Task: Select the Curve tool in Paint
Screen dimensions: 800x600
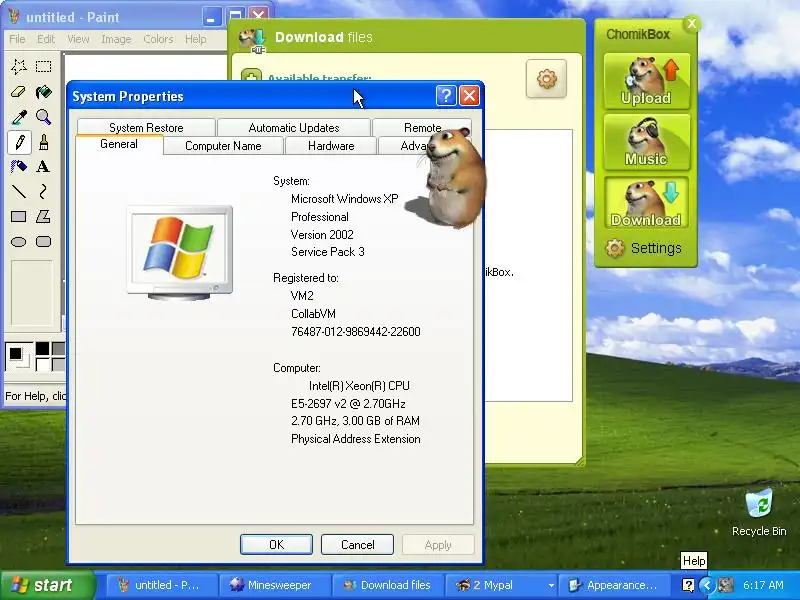Action: [x=44, y=192]
